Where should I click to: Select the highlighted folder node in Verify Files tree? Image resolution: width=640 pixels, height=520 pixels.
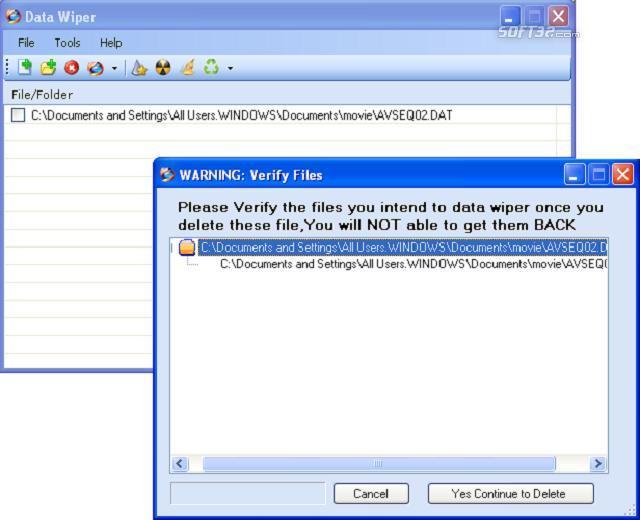click(x=403, y=248)
